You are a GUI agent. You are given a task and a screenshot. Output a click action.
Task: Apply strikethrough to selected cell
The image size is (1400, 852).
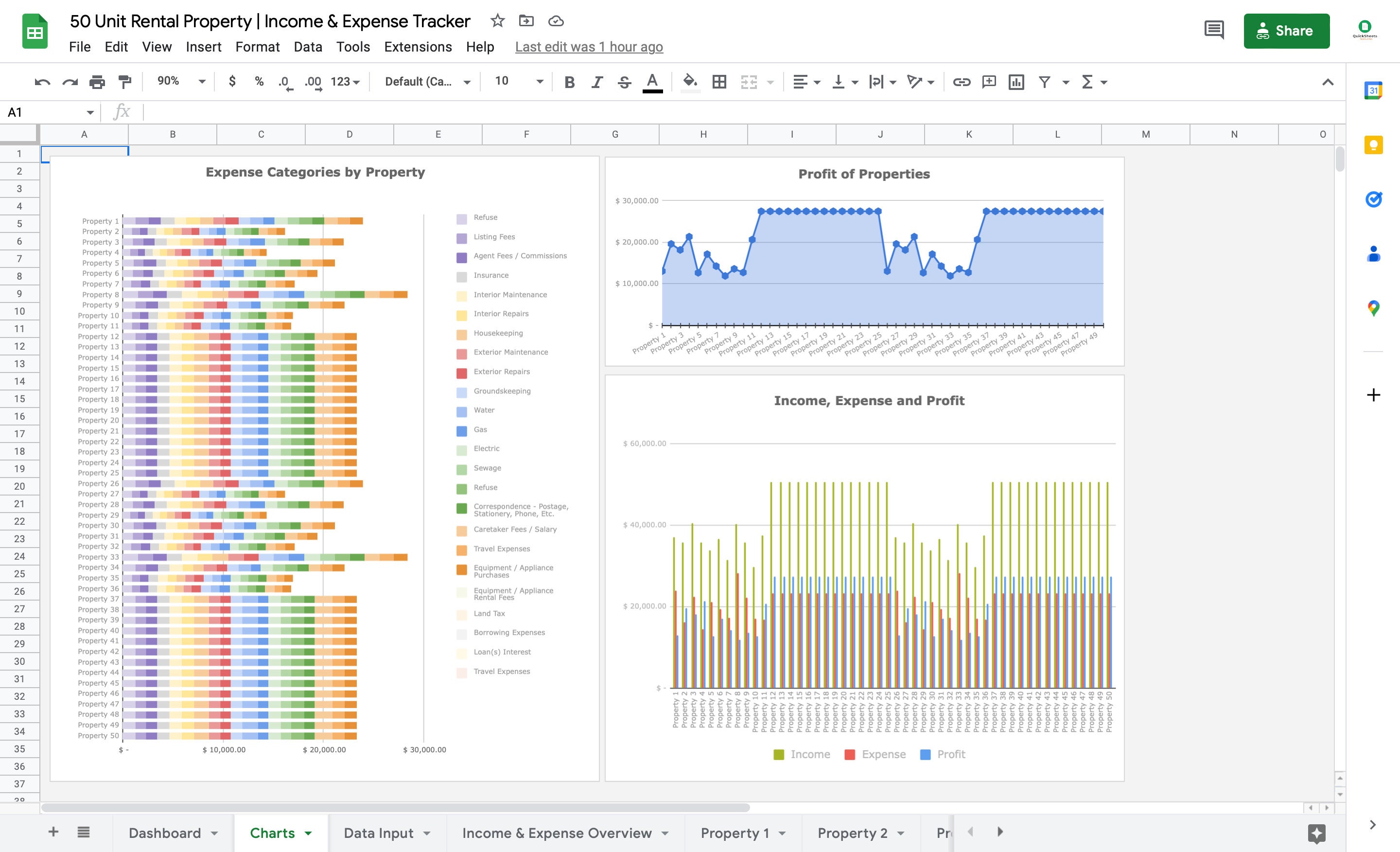click(x=623, y=82)
